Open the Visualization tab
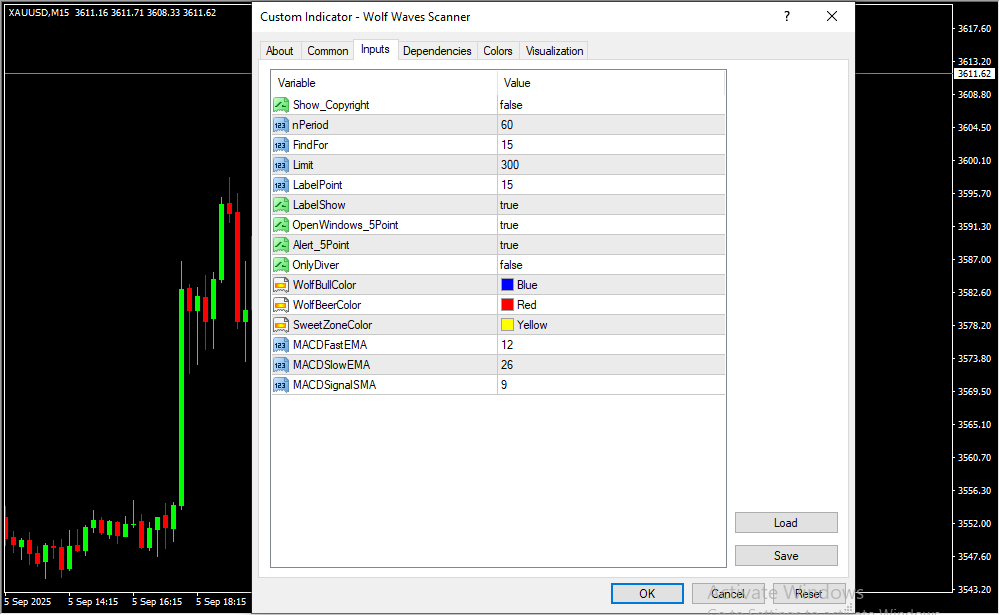Screen dimensions: 1000x615 (x=555, y=51)
